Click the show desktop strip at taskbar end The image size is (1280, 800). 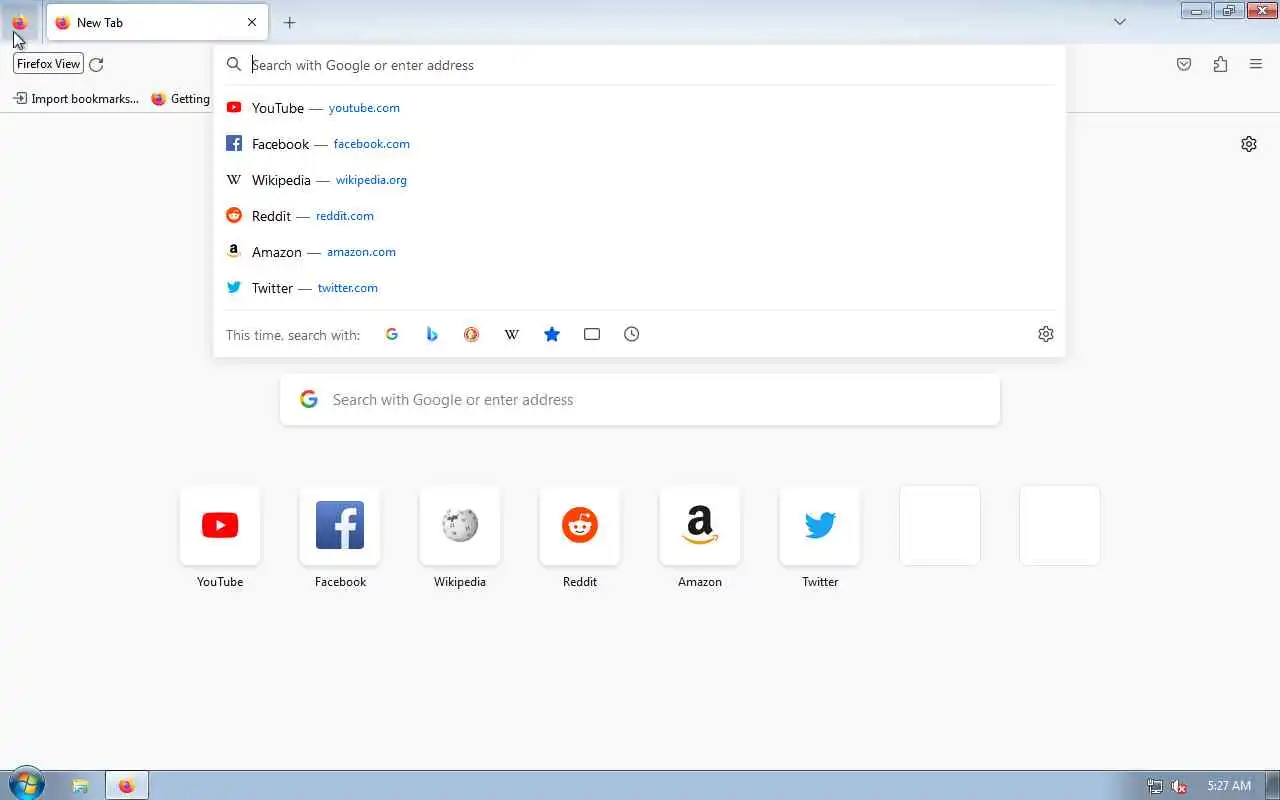[1272, 786]
